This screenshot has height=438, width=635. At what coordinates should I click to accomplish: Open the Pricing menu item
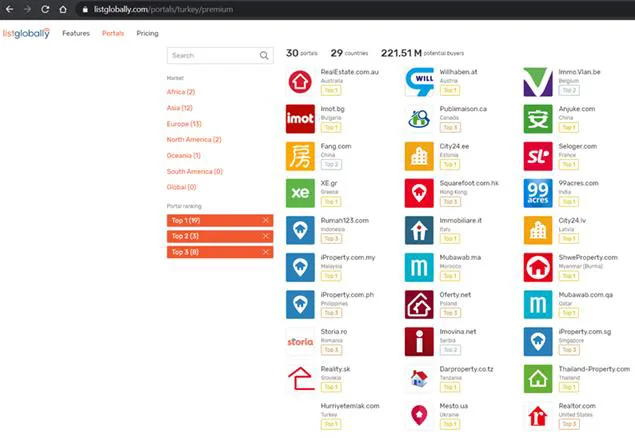pos(147,33)
